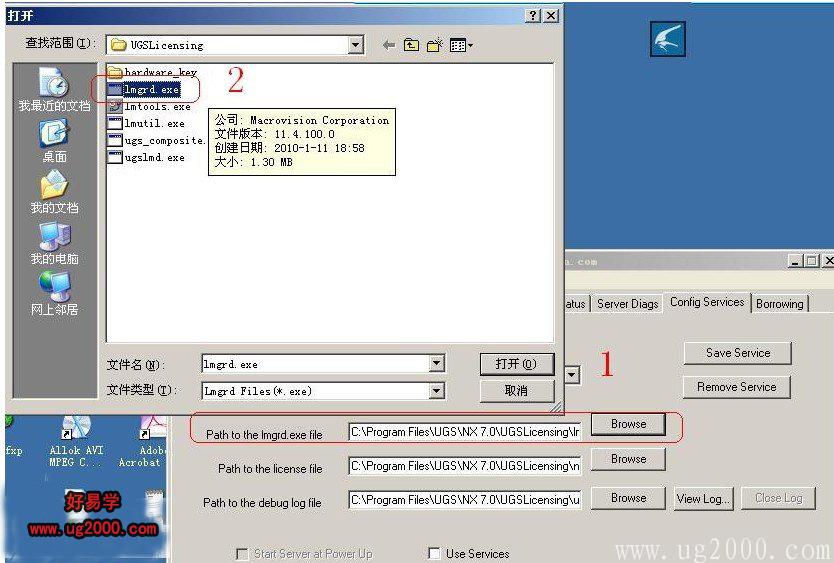Viewport: 834px width, 563px height.
Task: Open Adobe Acrobat desktop shortcut
Action: tap(144, 443)
